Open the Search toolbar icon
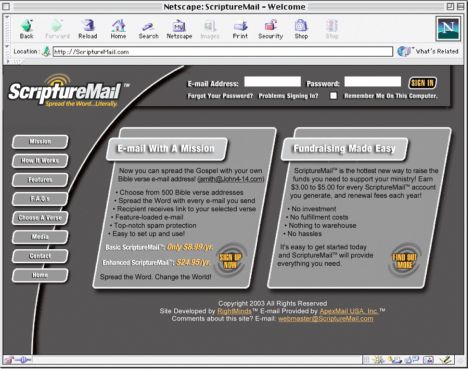Viewport: 468px width, 369px height. coord(148,30)
